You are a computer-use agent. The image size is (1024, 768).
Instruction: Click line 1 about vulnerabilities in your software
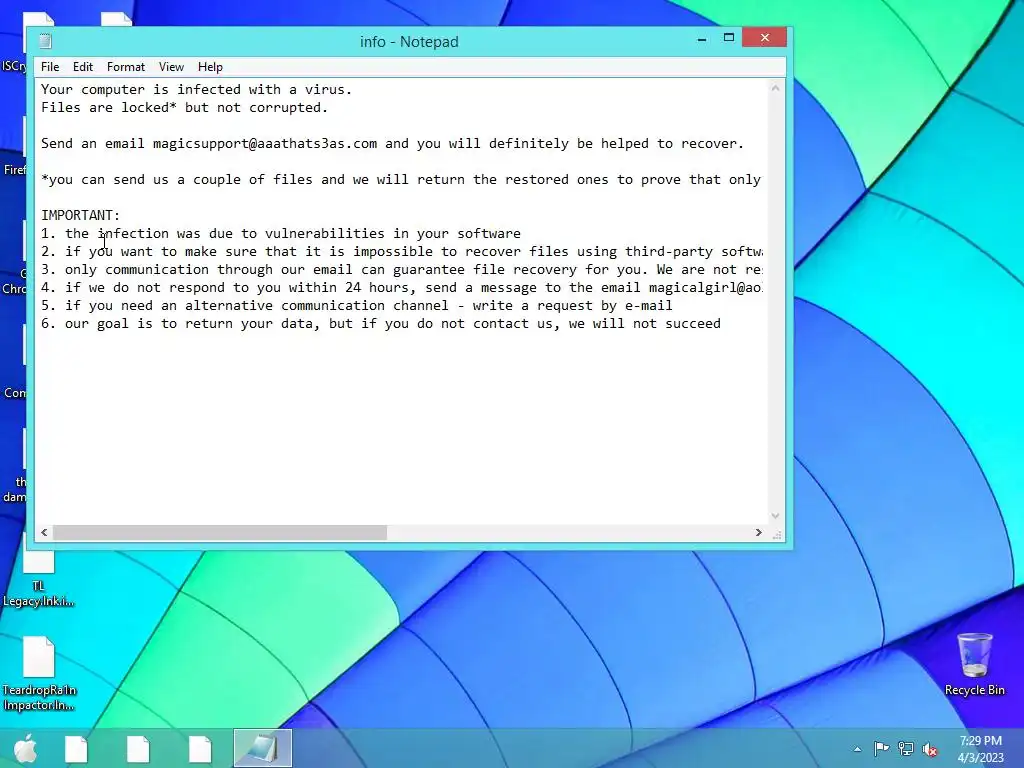click(x=281, y=234)
